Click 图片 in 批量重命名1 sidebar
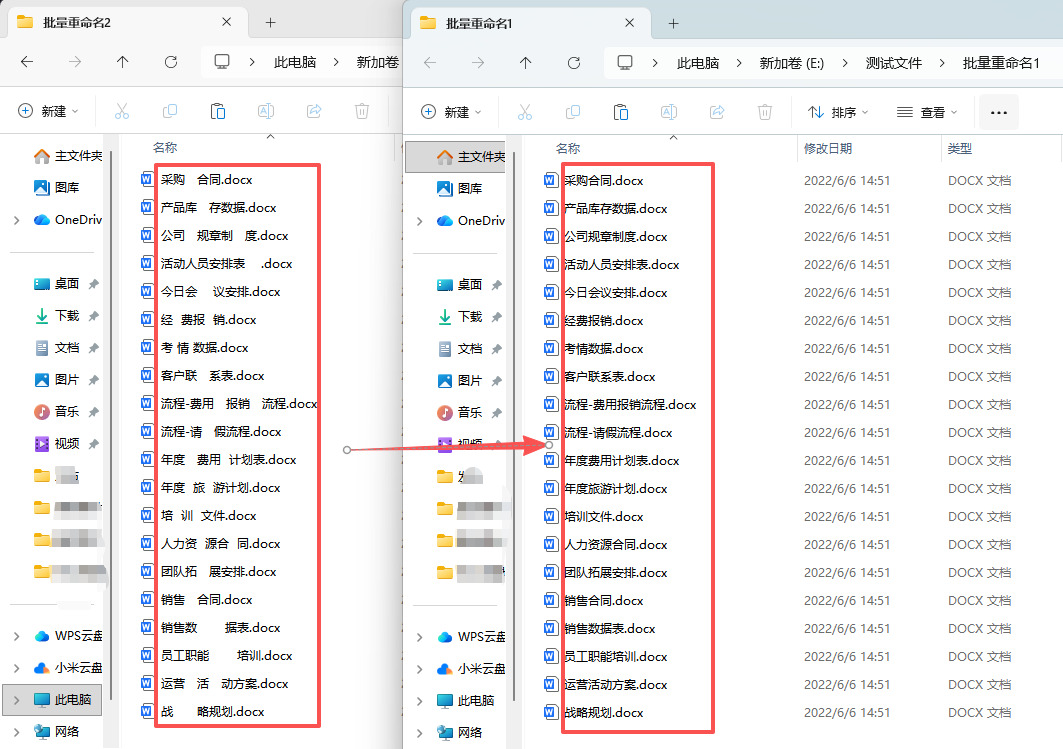1063x749 pixels. pos(460,381)
